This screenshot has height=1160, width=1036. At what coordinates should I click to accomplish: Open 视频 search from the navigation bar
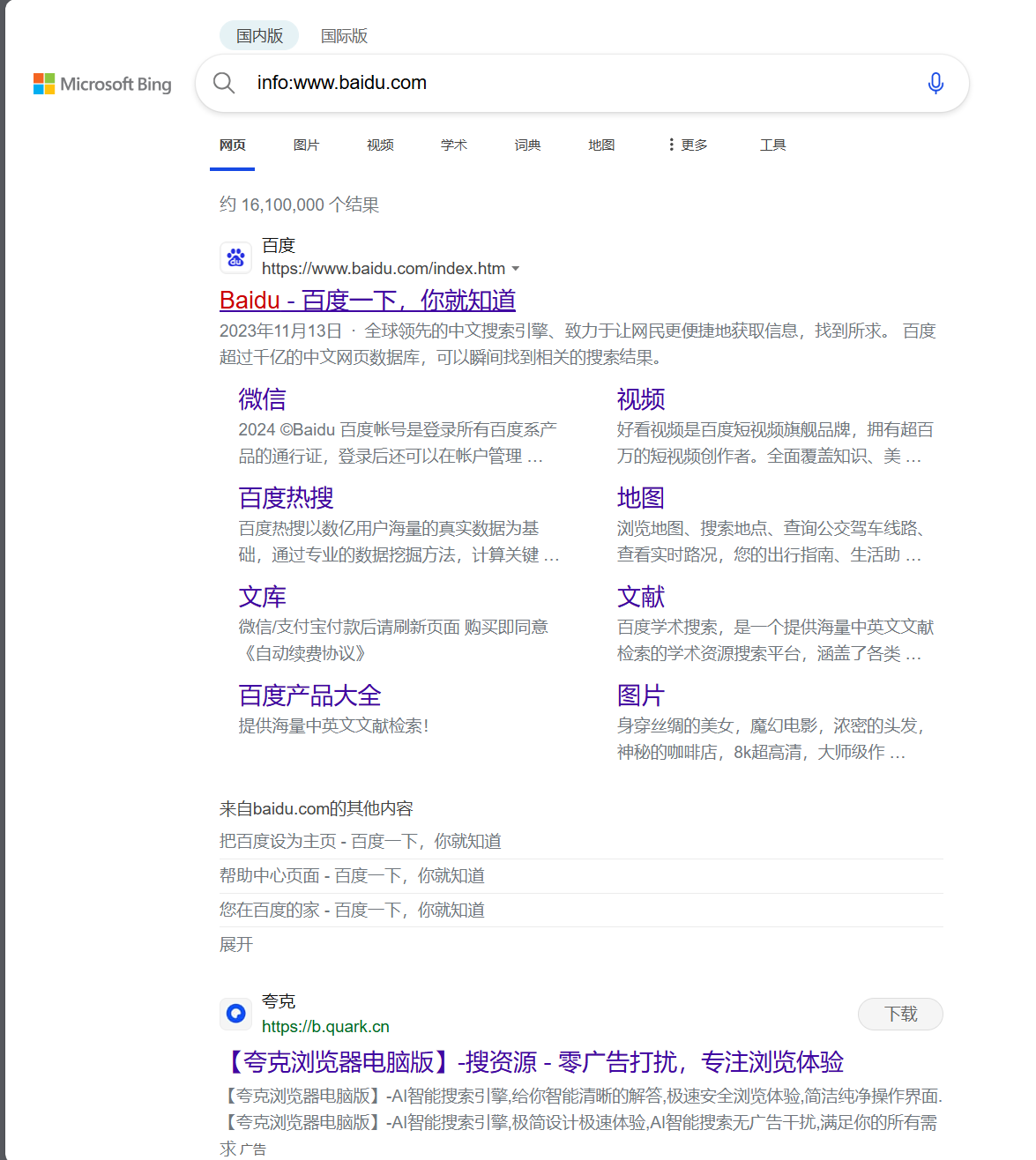pyautogui.click(x=379, y=145)
